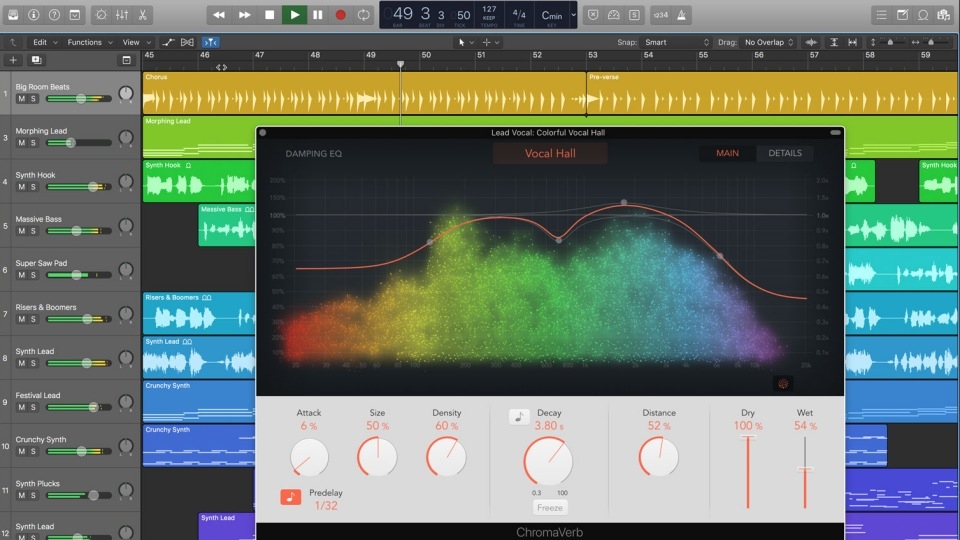Adjust the vertical zoom slider
Screen dimensions: 960x540
point(890,42)
